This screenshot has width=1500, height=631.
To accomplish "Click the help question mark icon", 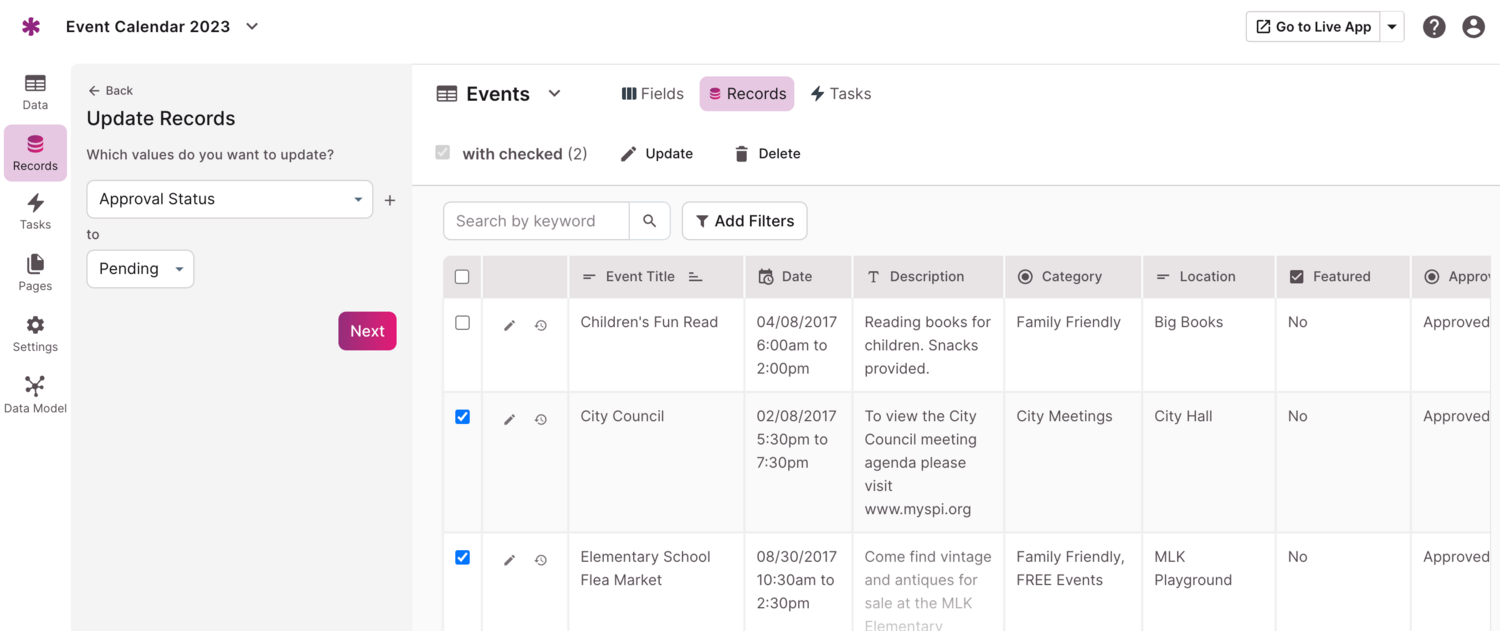I will (x=1434, y=27).
